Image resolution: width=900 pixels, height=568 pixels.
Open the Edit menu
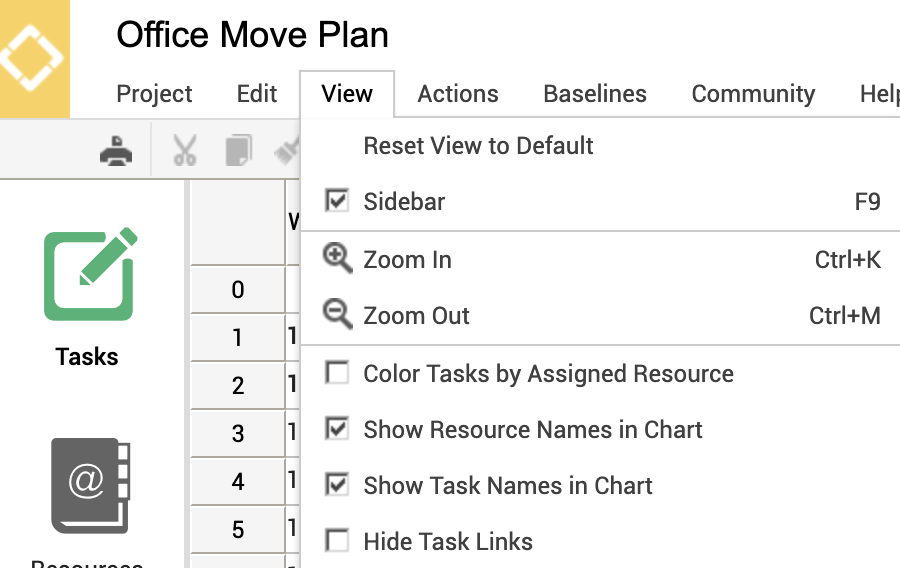pyautogui.click(x=257, y=94)
